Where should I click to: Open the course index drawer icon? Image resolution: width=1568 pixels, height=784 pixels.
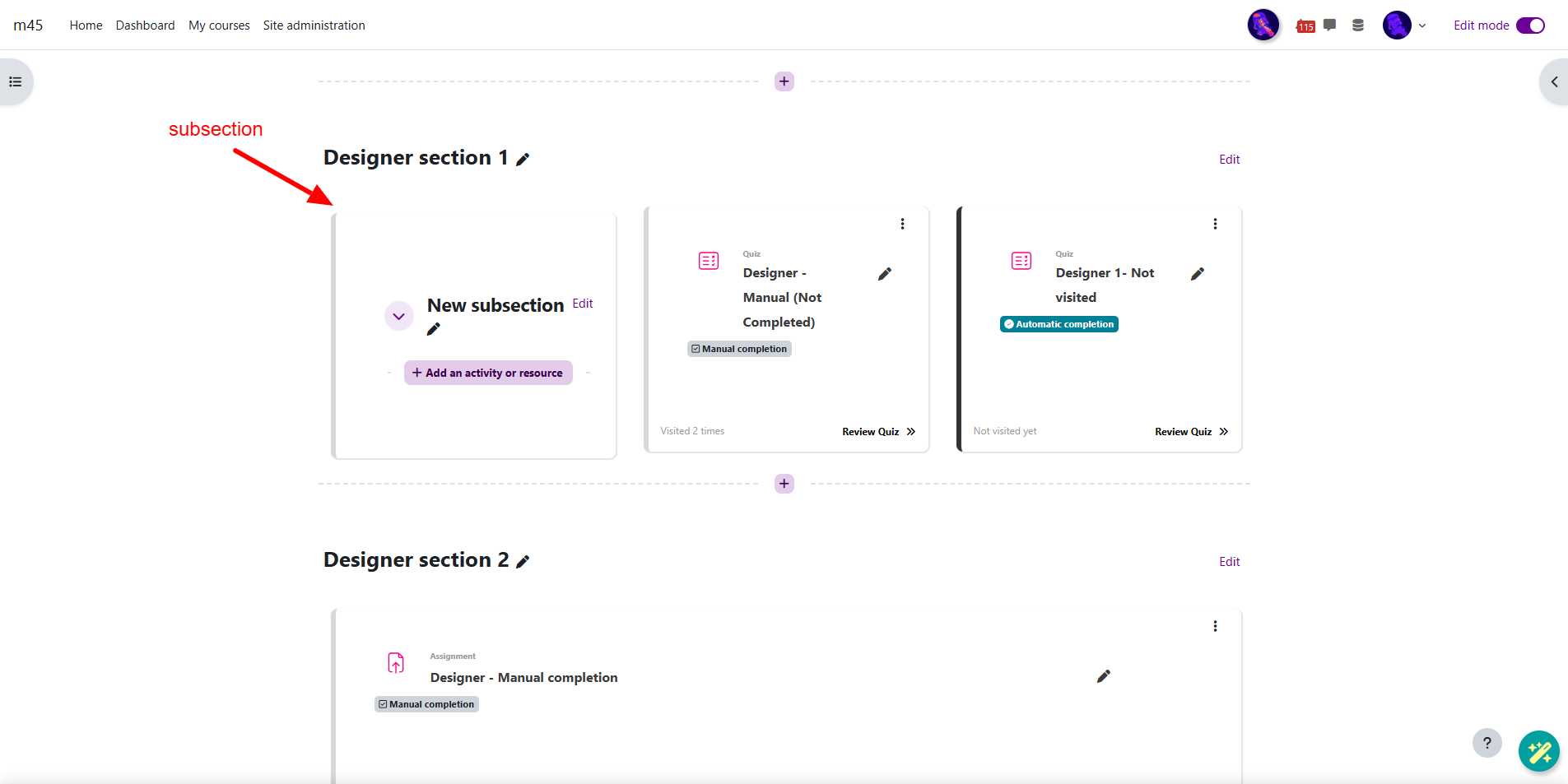pyautogui.click(x=15, y=82)
